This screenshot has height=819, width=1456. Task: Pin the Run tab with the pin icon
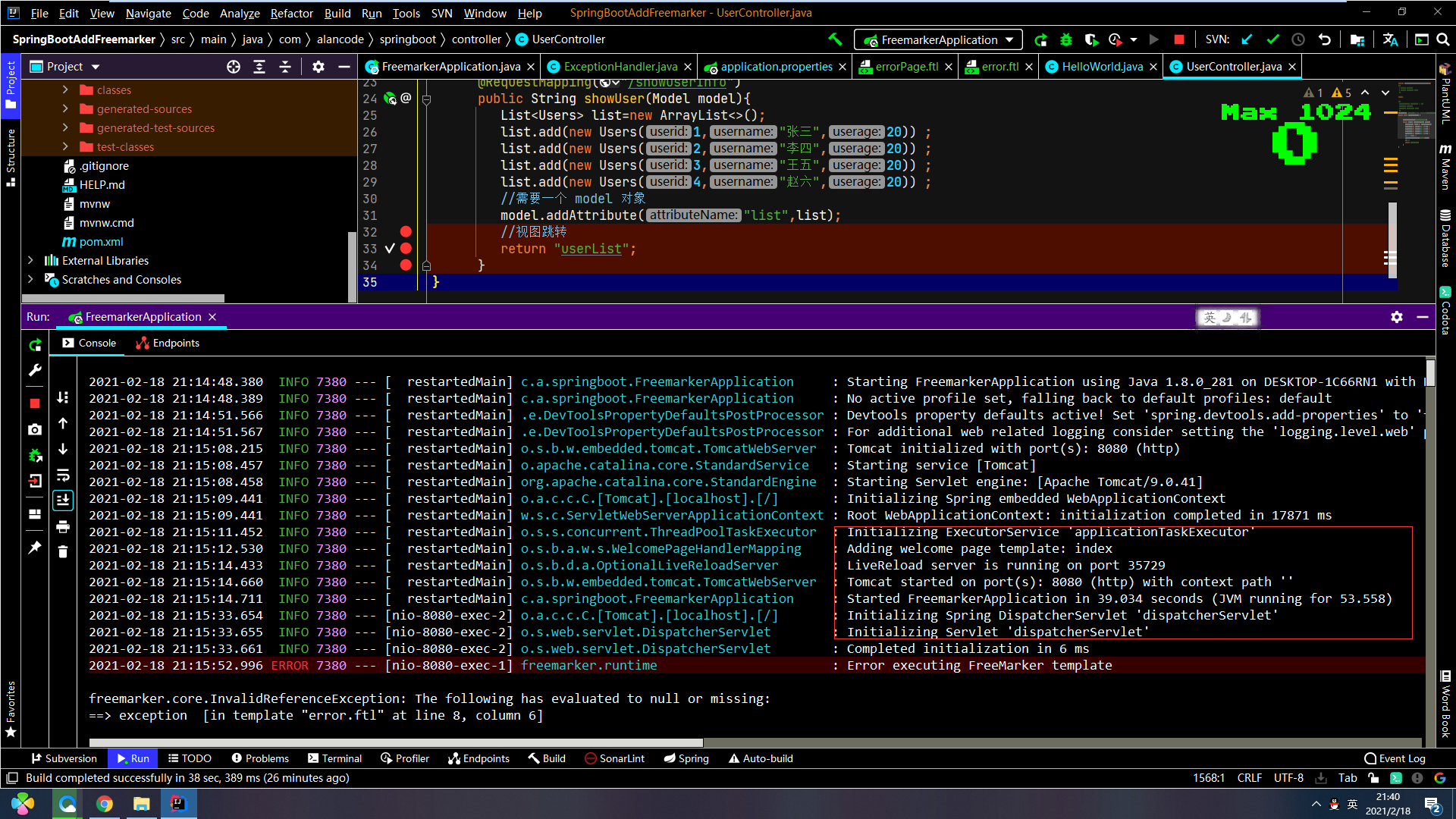(35, 548)
